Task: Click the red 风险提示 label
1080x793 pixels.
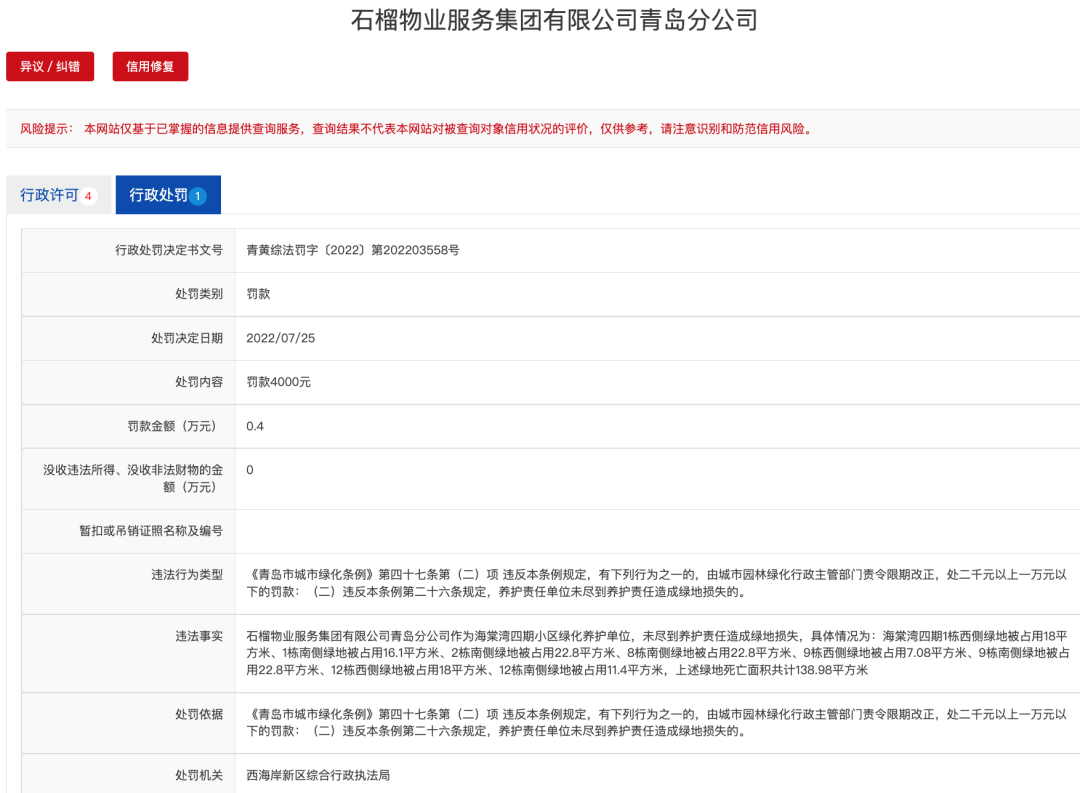Action: point(47,129)
